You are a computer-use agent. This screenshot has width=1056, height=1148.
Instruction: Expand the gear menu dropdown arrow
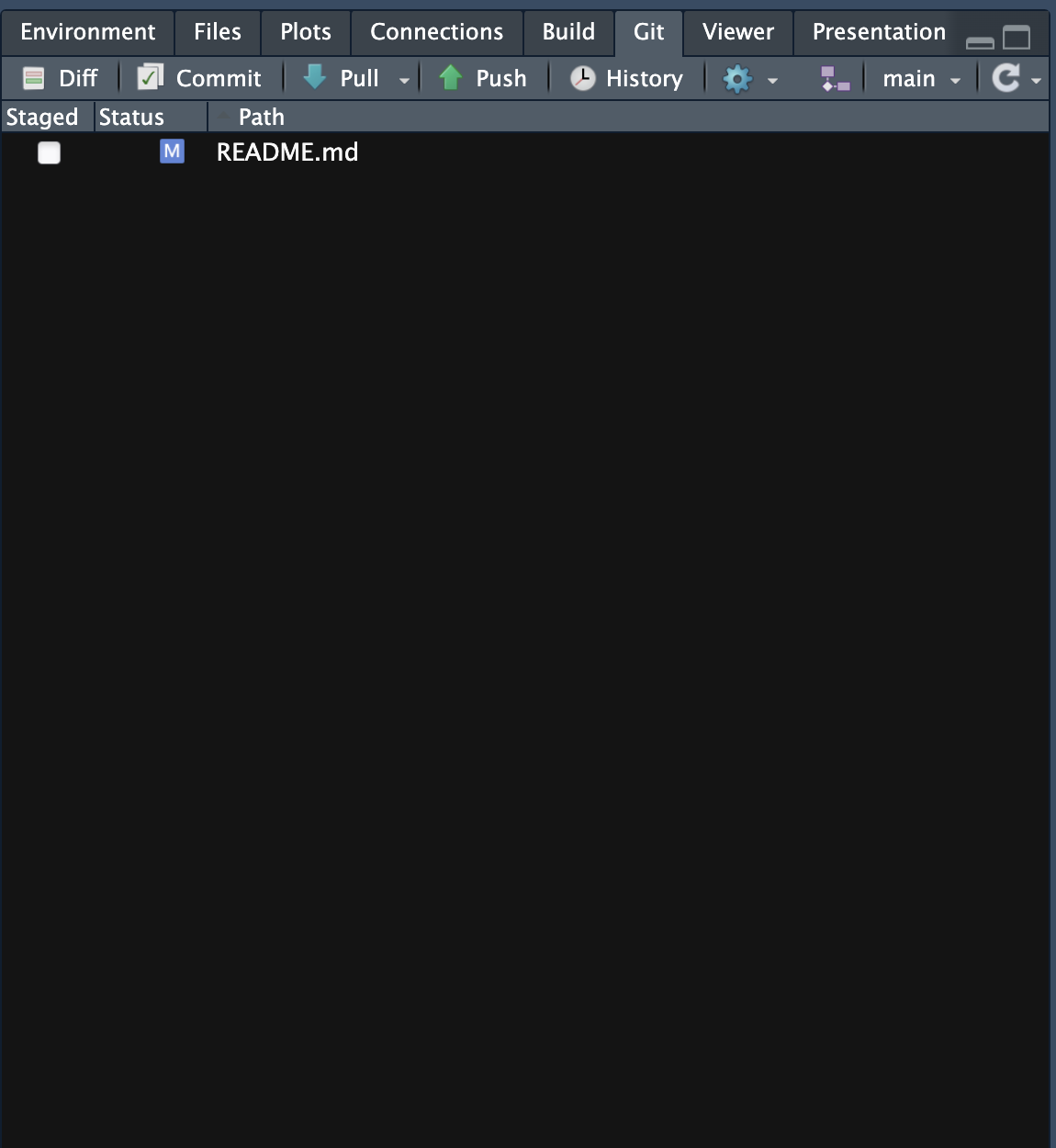tap(772, 81)
